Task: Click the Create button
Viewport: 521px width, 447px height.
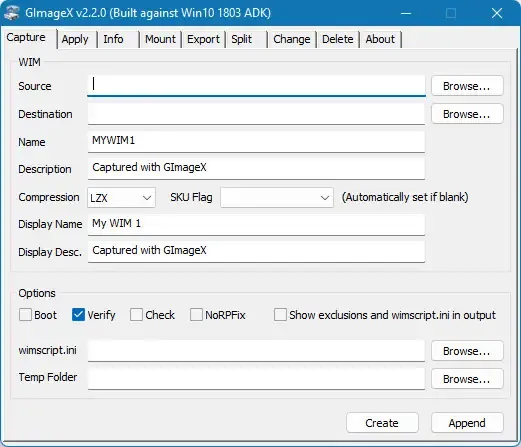Action: (382, 423)
